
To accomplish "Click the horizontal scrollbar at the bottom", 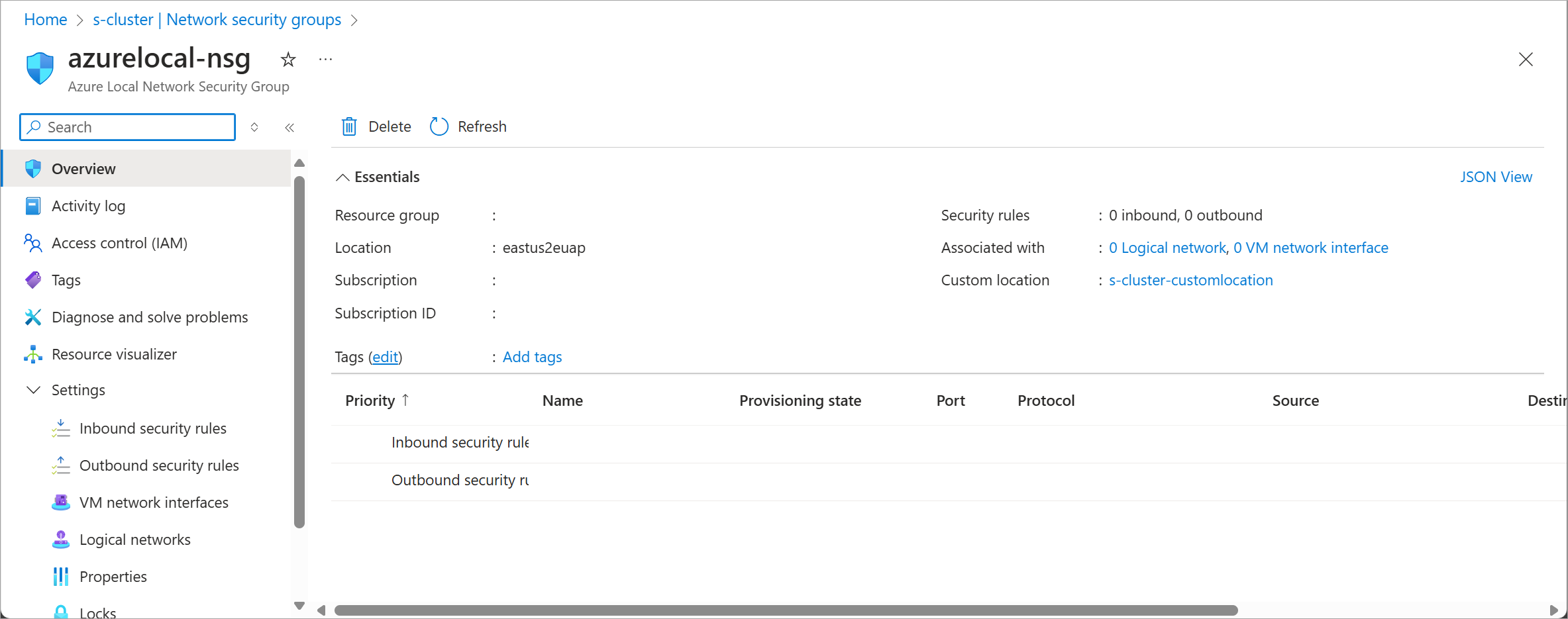I will 786,610.
